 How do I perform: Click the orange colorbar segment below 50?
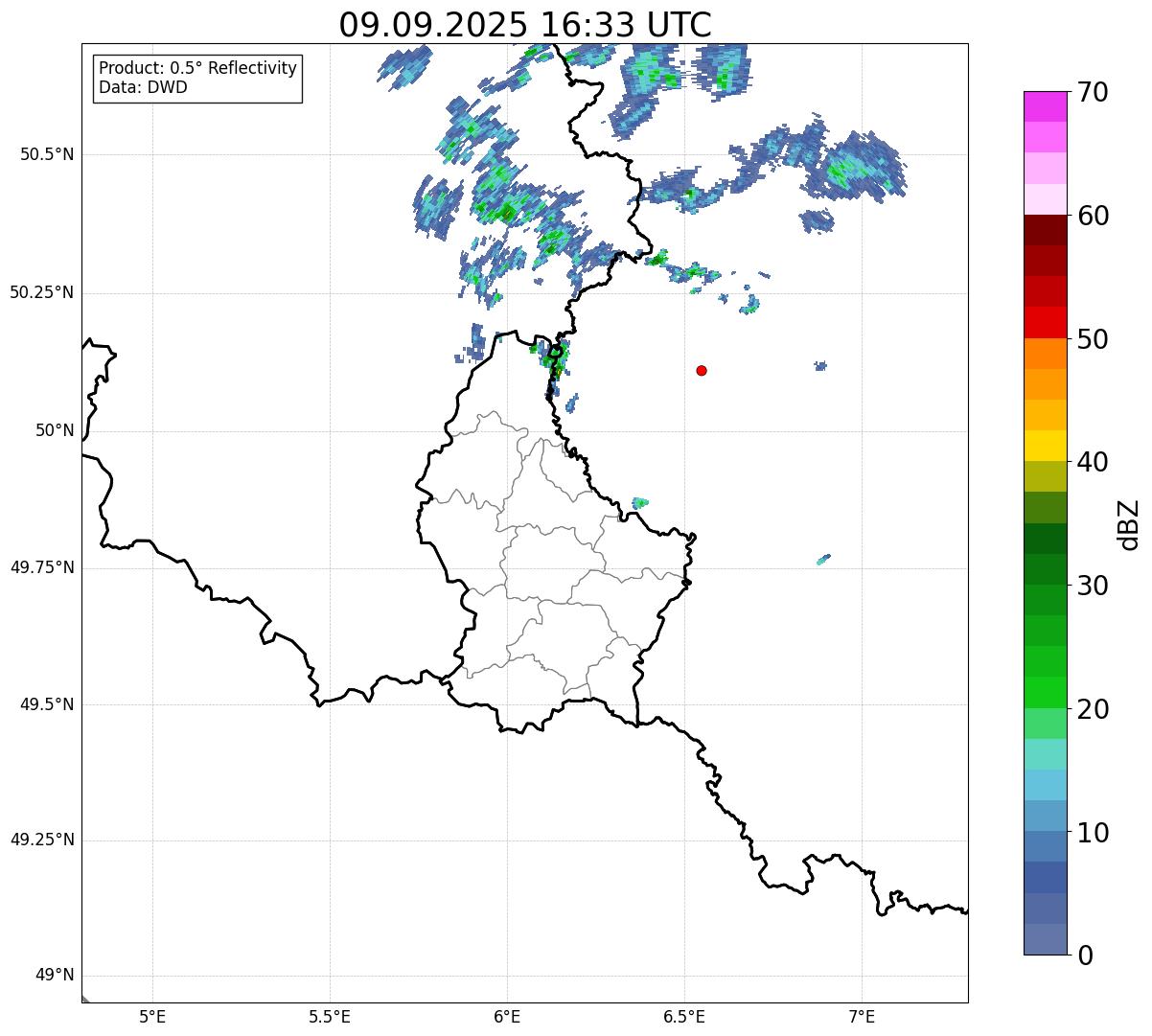(x=1045, y=354)
